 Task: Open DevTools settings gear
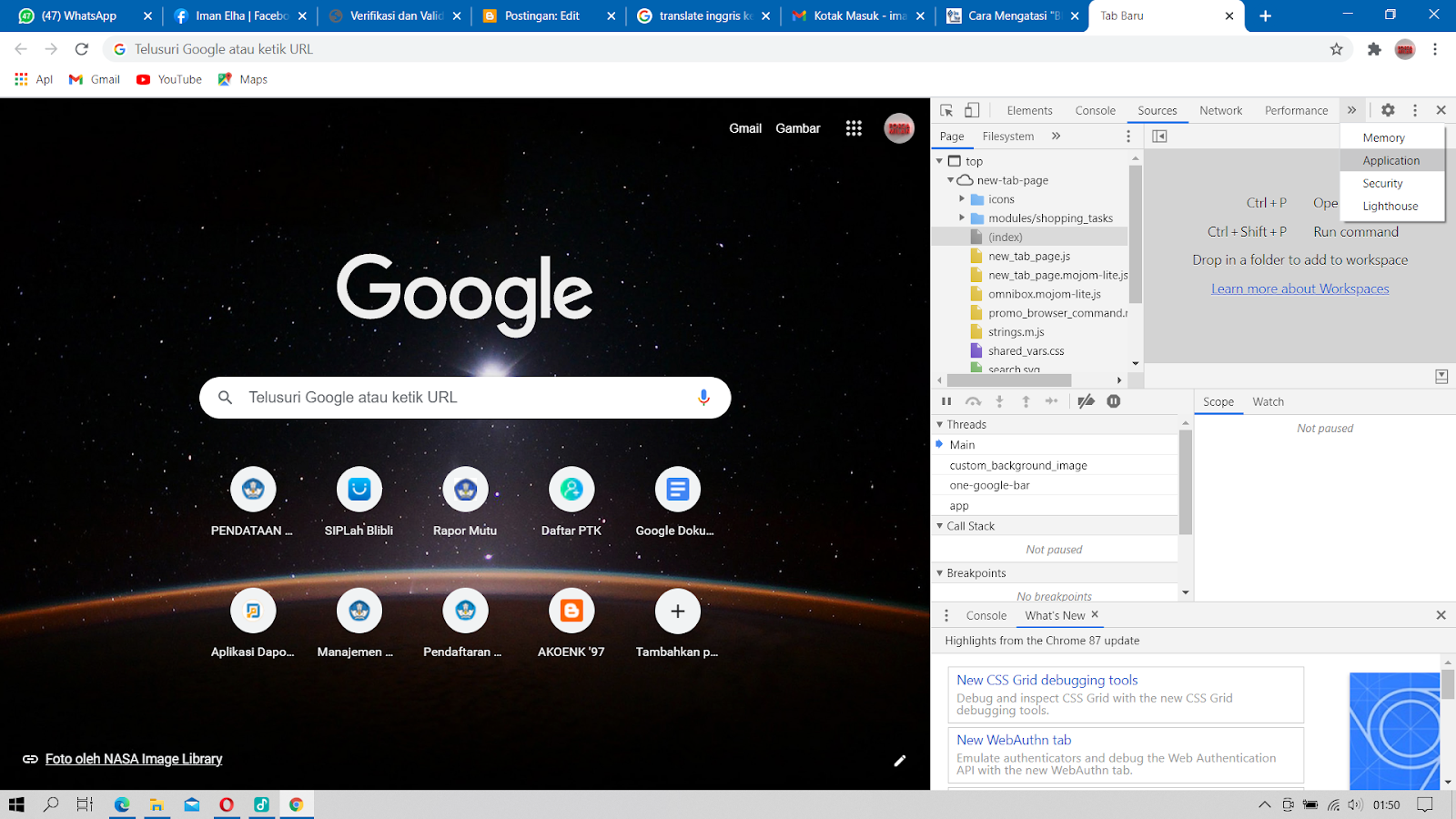1388,110
